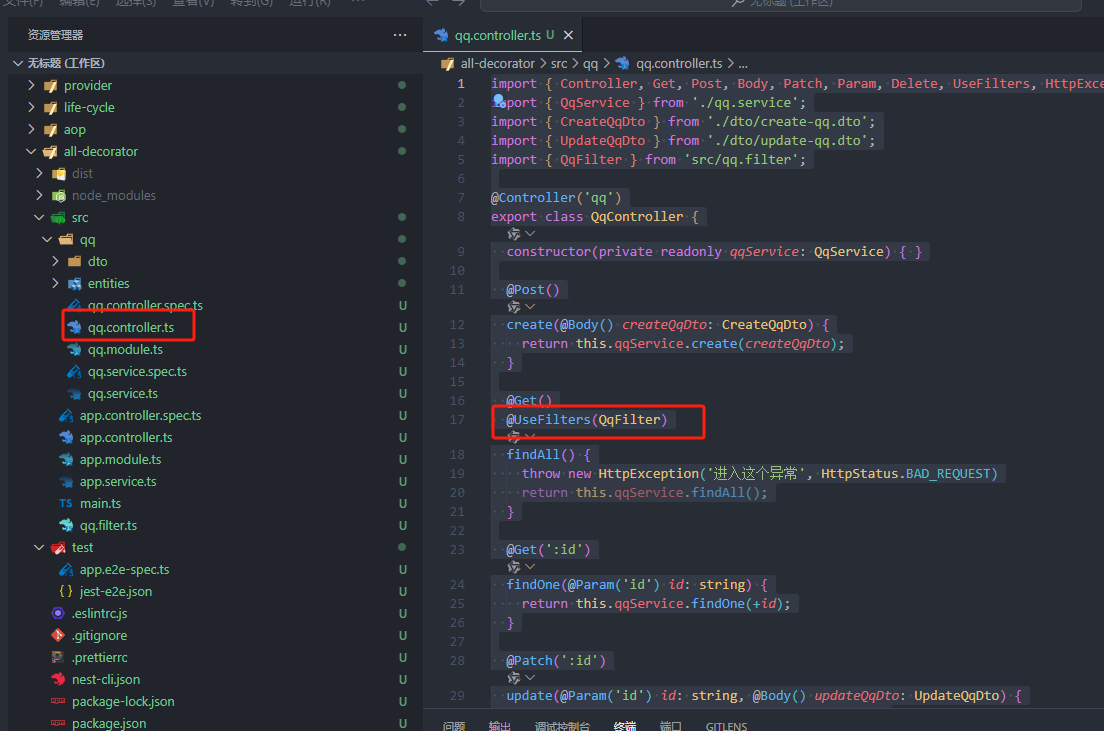Click QqFilter in the @UseFilters decorator

pyautogui.click(x=629, y=420)
